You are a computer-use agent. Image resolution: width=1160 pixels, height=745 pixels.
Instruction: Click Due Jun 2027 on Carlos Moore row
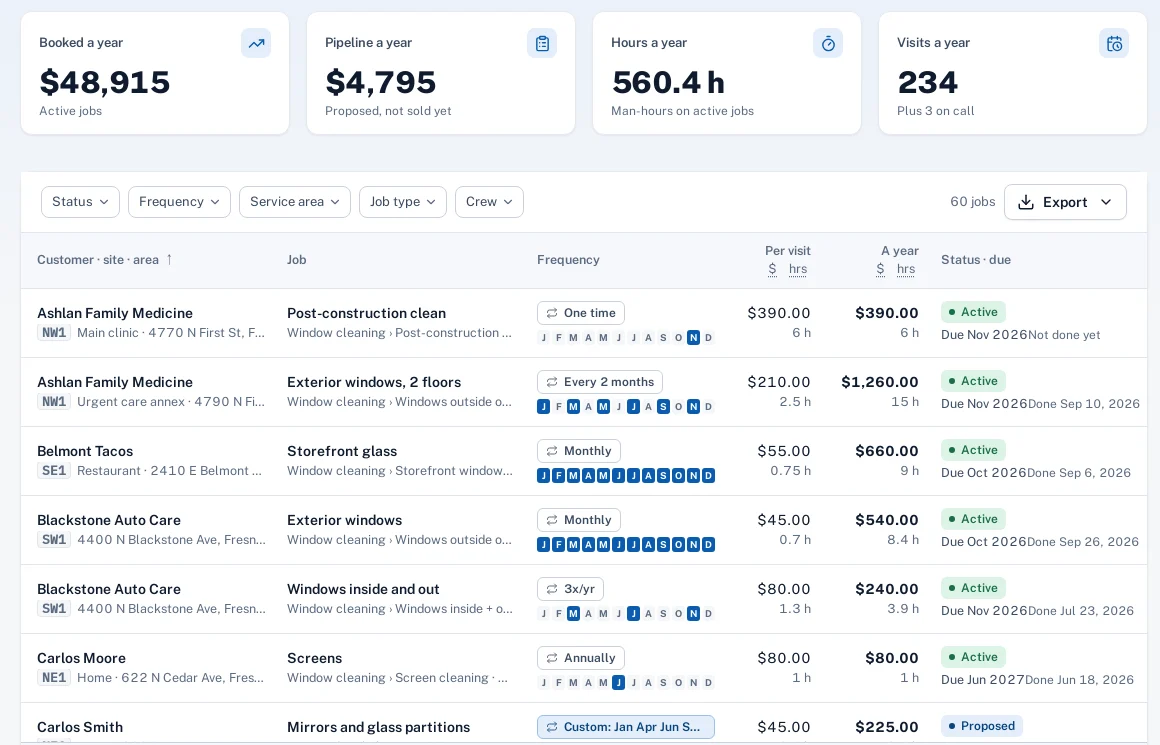982,679
